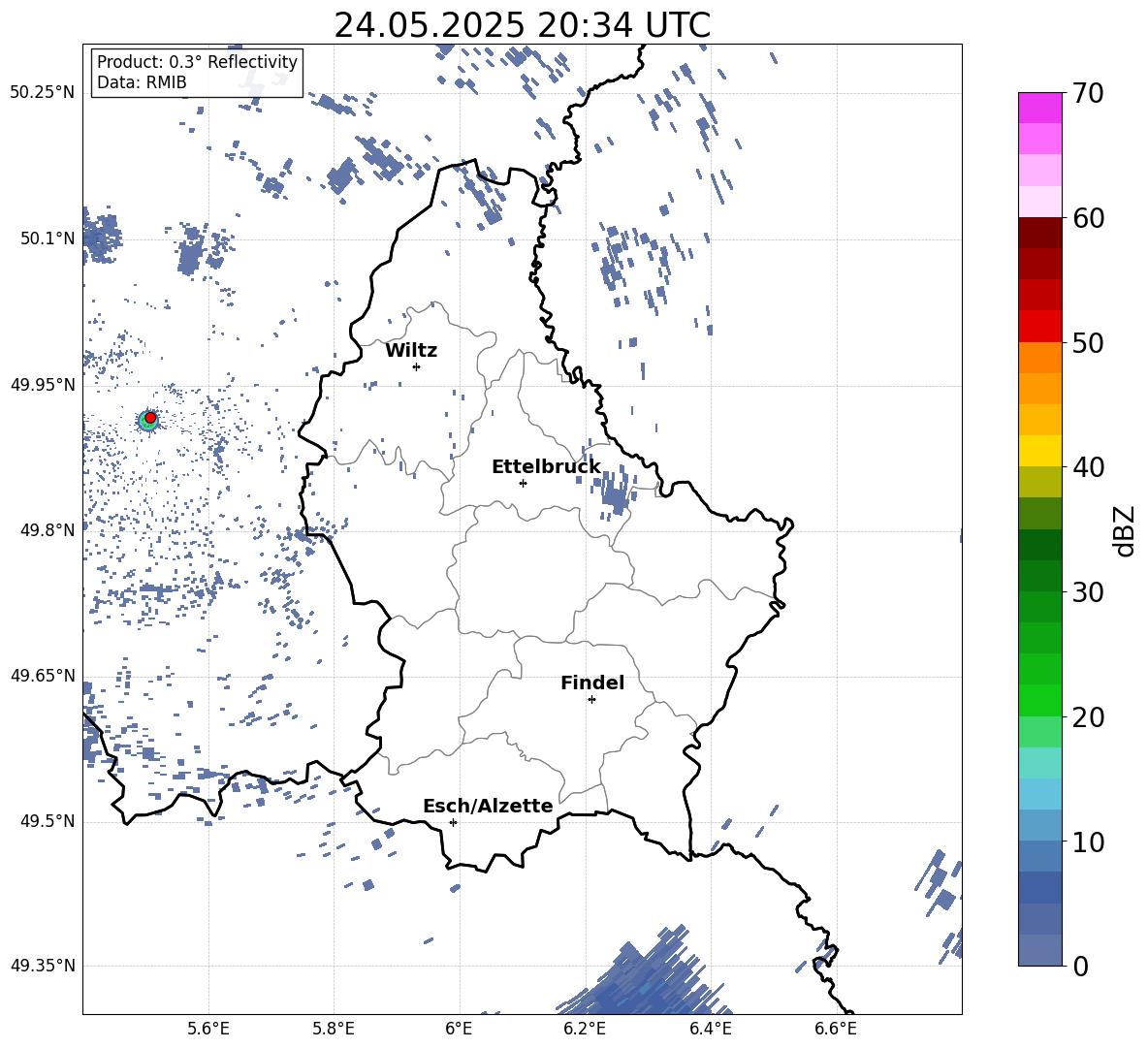Screen dimensions: 1148x1048
Task: Click the Wiltz location cross marker
Action: 417,366
